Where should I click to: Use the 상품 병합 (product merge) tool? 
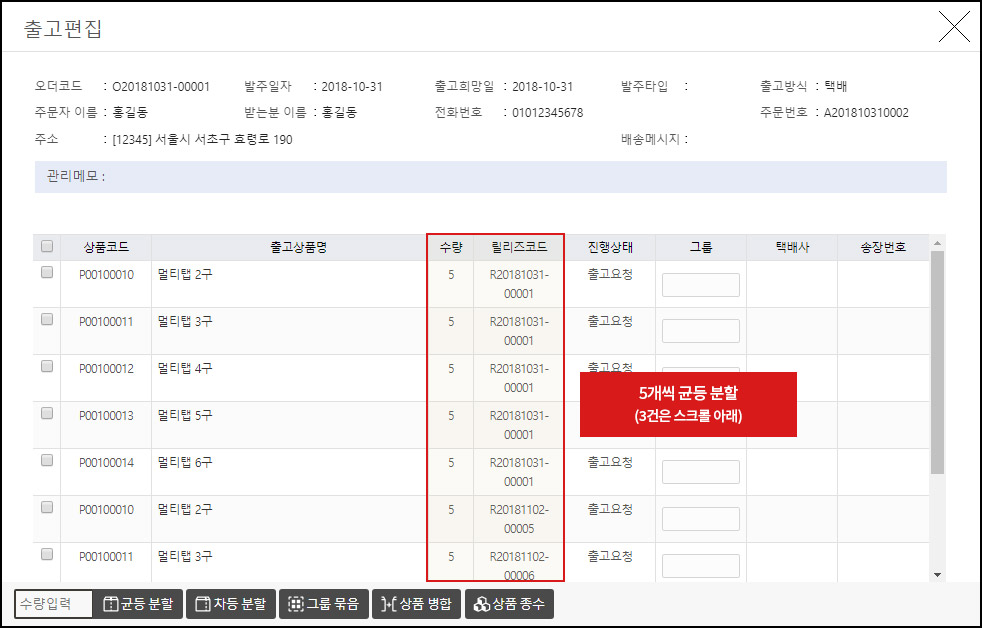pyautogui.click(x=416, y=603)
